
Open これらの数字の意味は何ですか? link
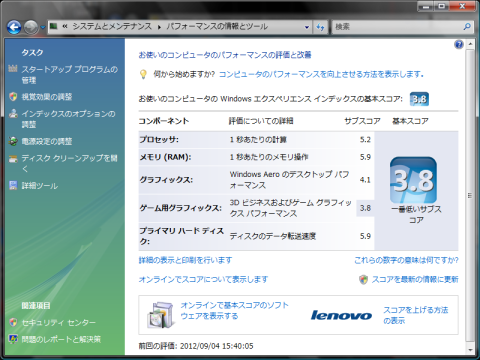coord(406,260)
